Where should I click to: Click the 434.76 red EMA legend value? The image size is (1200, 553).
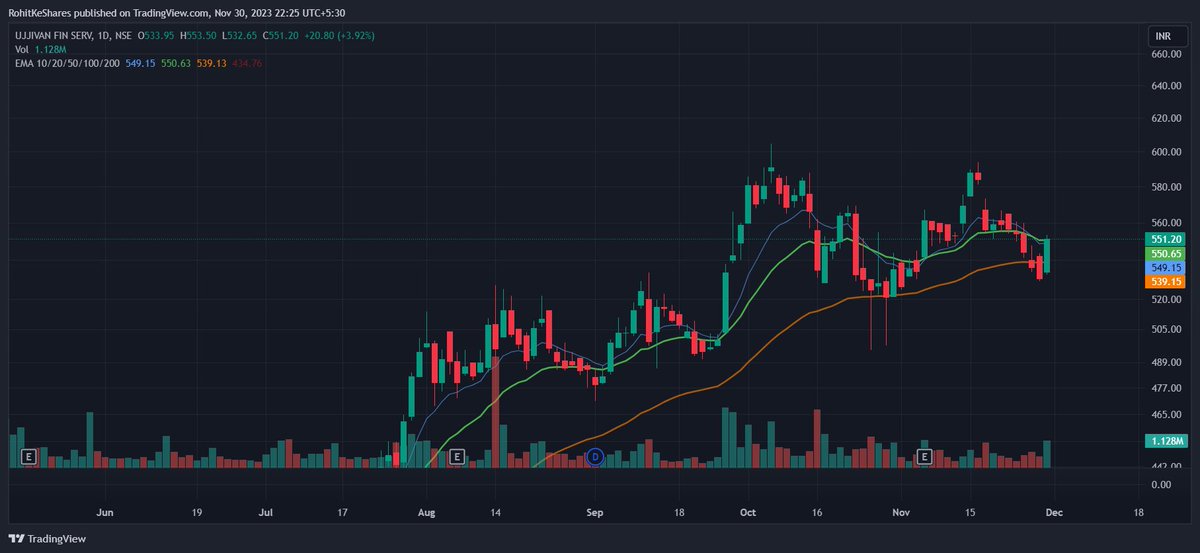tap(246, 63)
